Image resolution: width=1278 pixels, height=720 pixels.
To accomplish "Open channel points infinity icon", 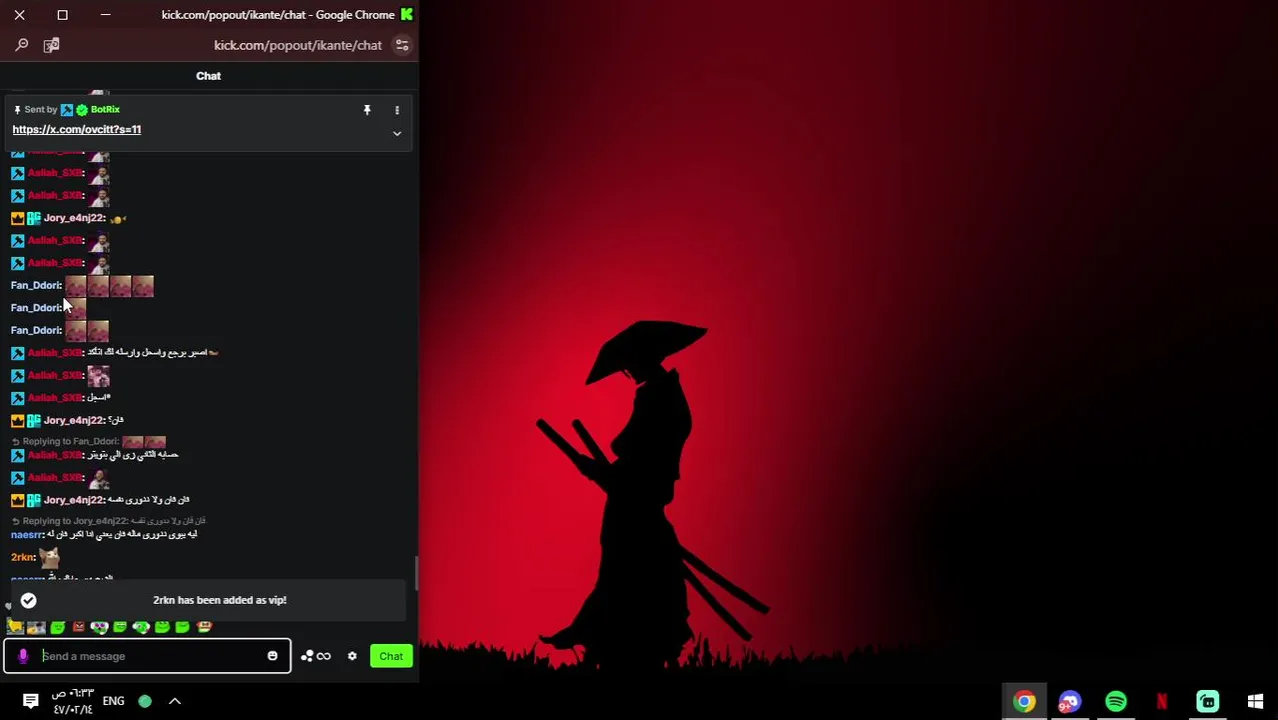I will 316,656.
